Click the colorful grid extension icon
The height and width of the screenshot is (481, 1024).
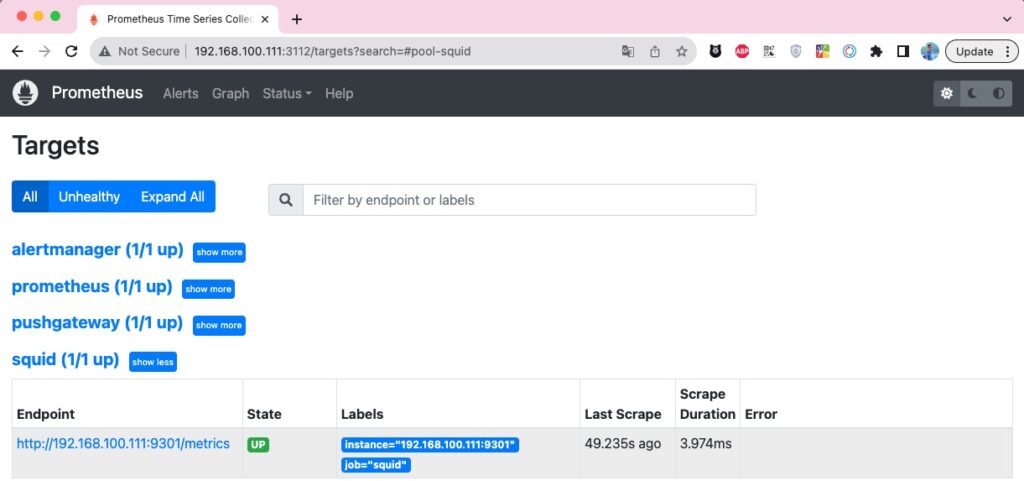822,52
